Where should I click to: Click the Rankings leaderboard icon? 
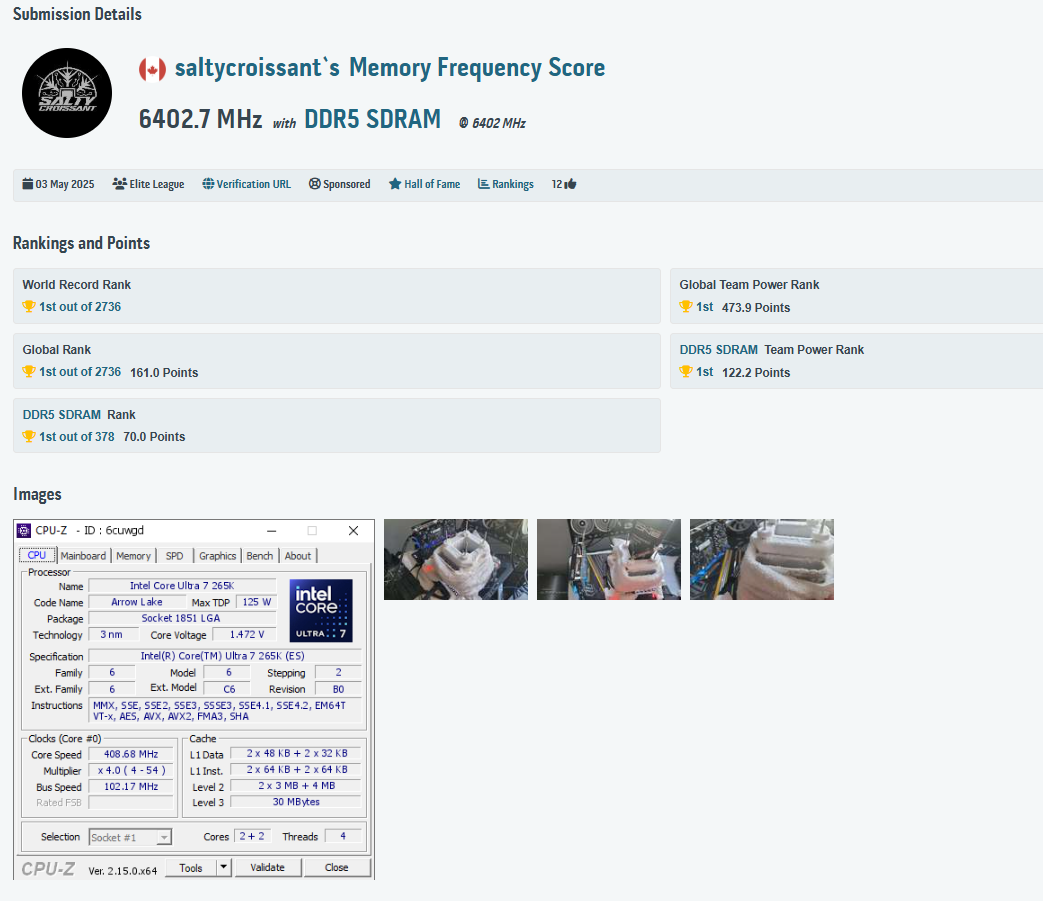[482, 184]
